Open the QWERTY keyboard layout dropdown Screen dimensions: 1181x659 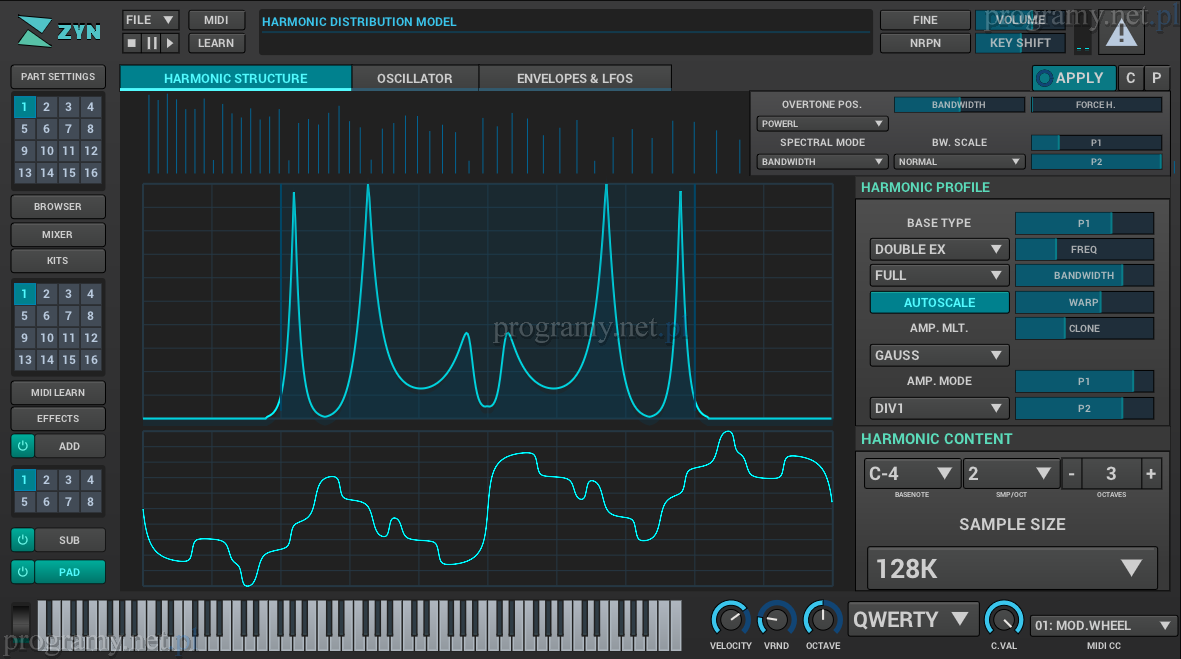coord(913,619)
